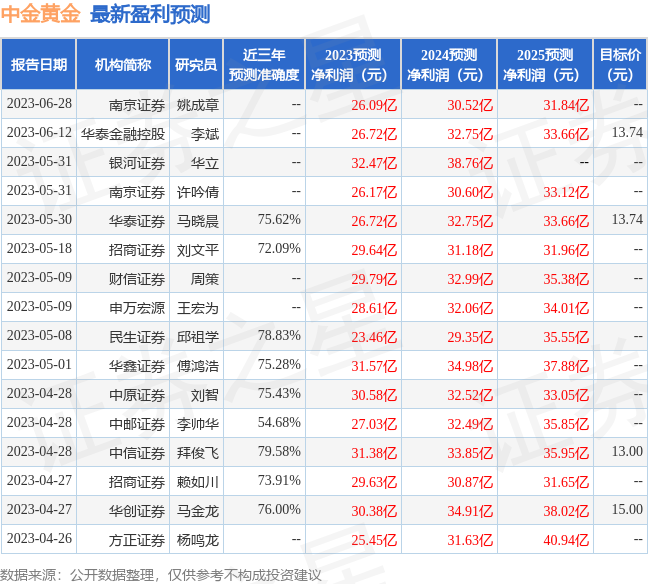Viewport: 648px width, 584px height.
Task: Select the 机构简称 column header
Action: (123, 64)
